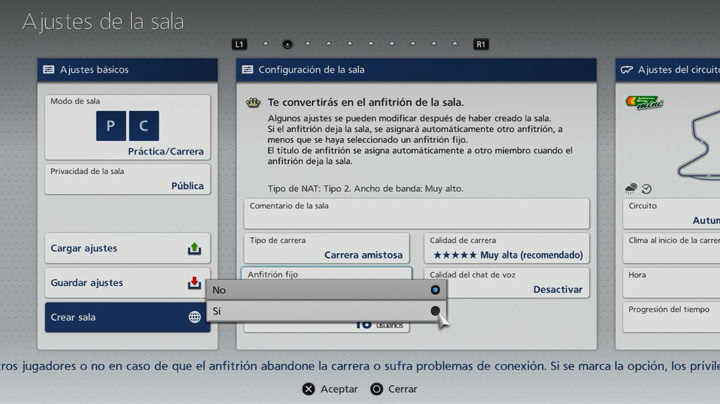Viewport: 720px width, 404px height.
Task: Click the circuit logo badge
Action: click(645, 103)
